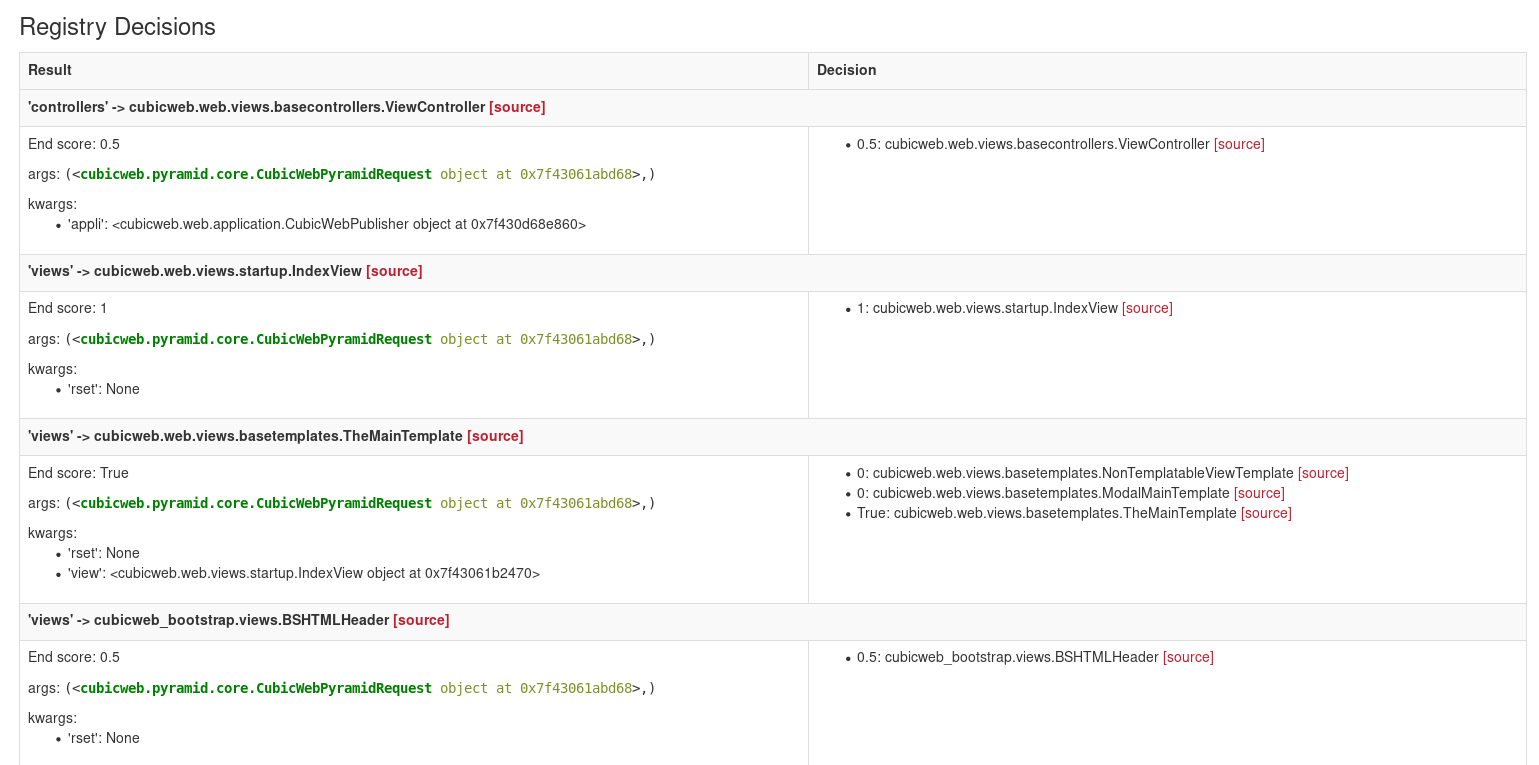
Task: Click '1: cubicweb.web.views.startup.IndexView' decision text
Action: 987,308
